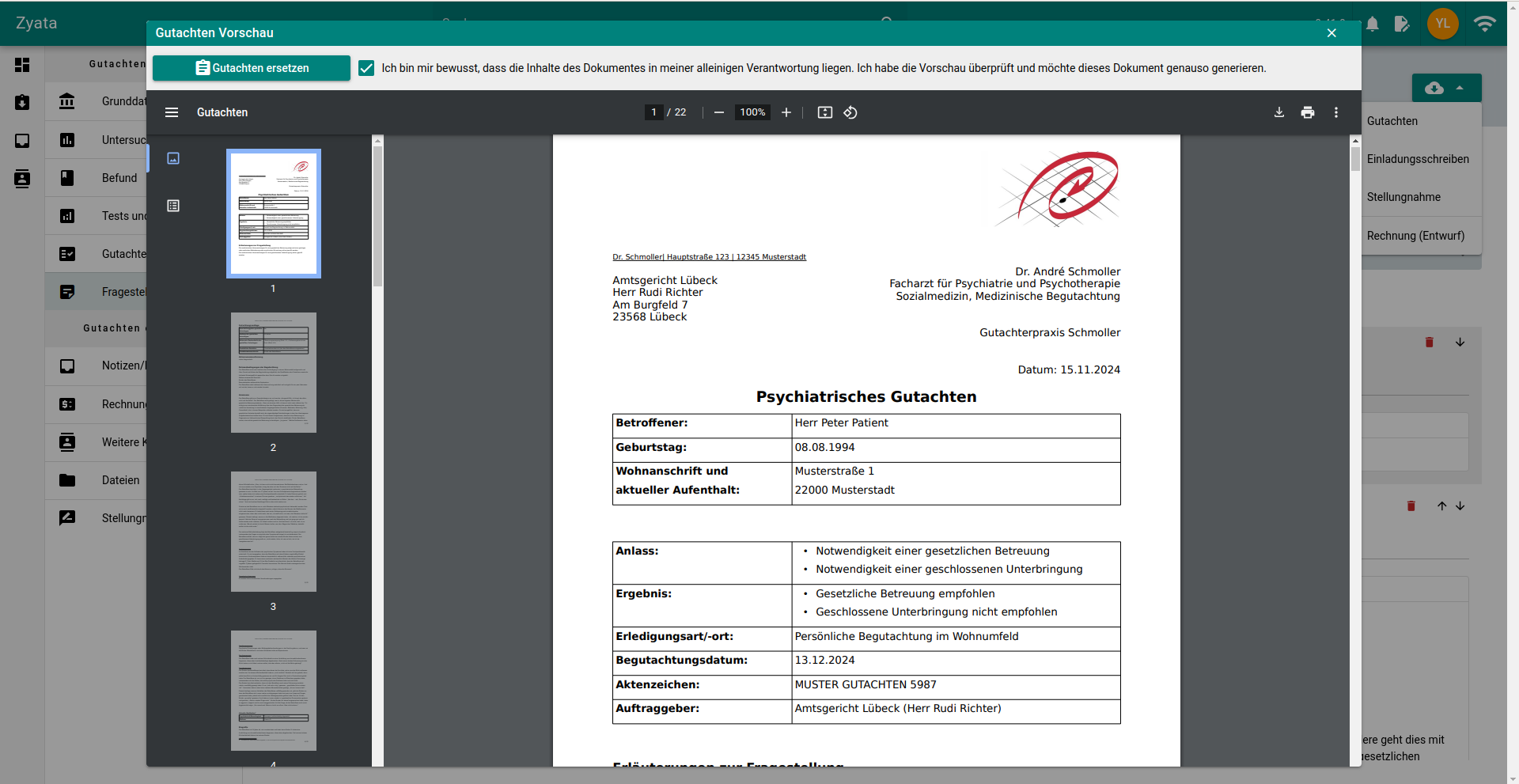Rotate the PDF counterclockwise

pyautogui.click(x=850, y=112)
